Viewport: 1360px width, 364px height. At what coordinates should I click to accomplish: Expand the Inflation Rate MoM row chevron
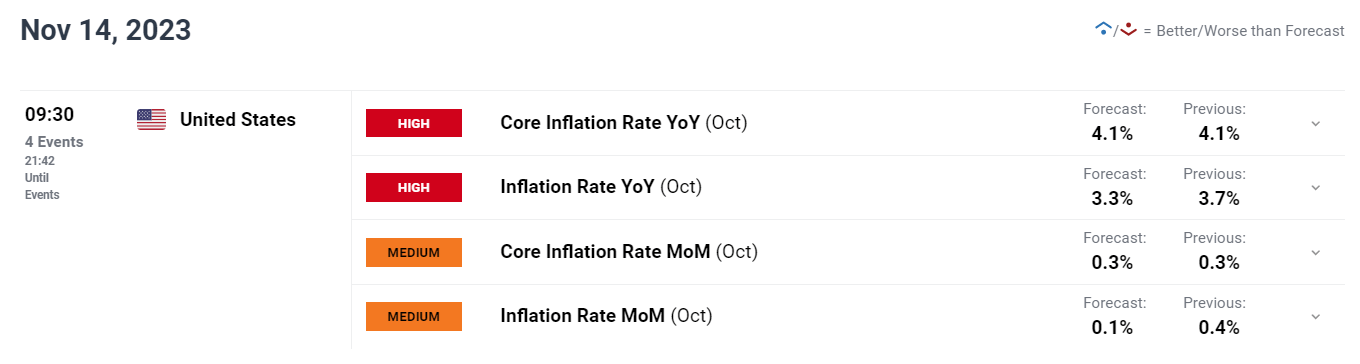[1315, 316]
